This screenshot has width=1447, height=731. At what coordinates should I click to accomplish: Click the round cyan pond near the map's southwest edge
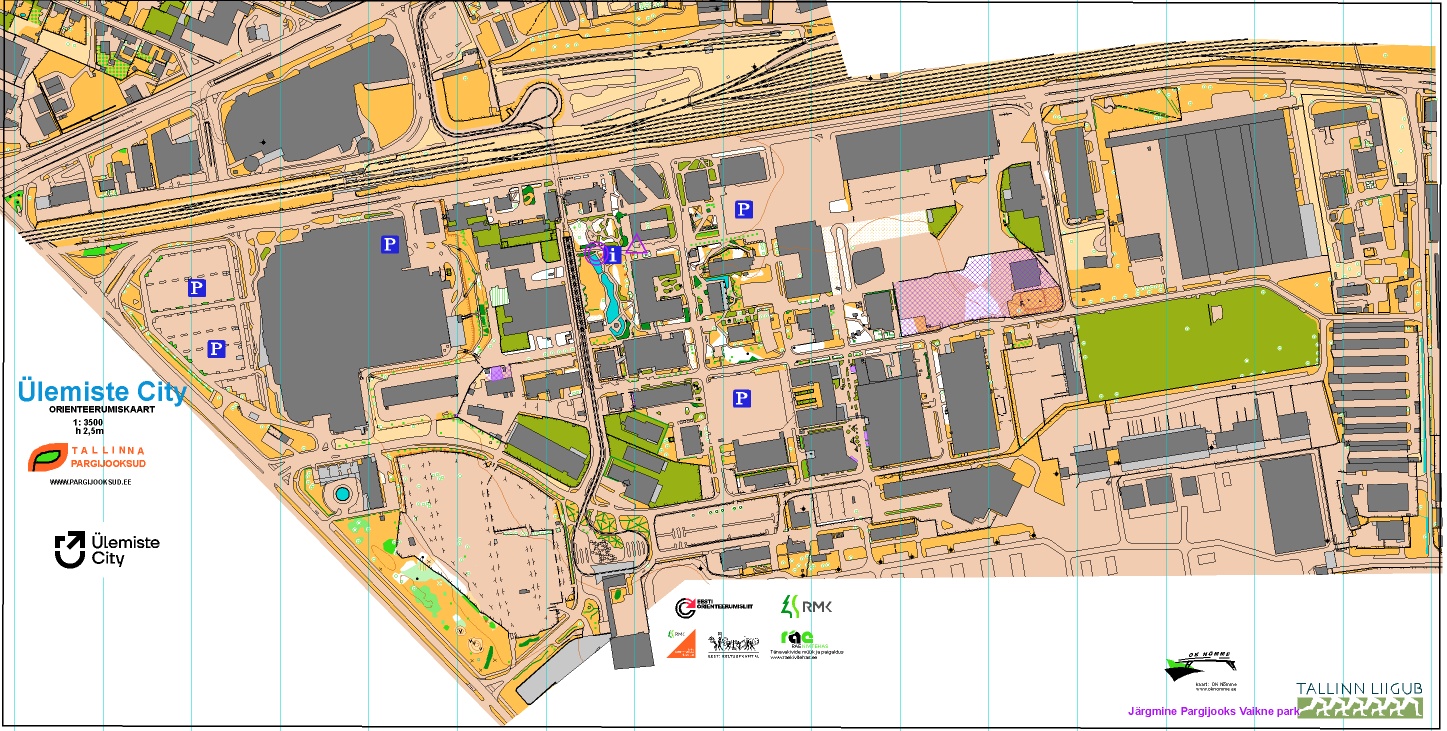coord(343,493)
